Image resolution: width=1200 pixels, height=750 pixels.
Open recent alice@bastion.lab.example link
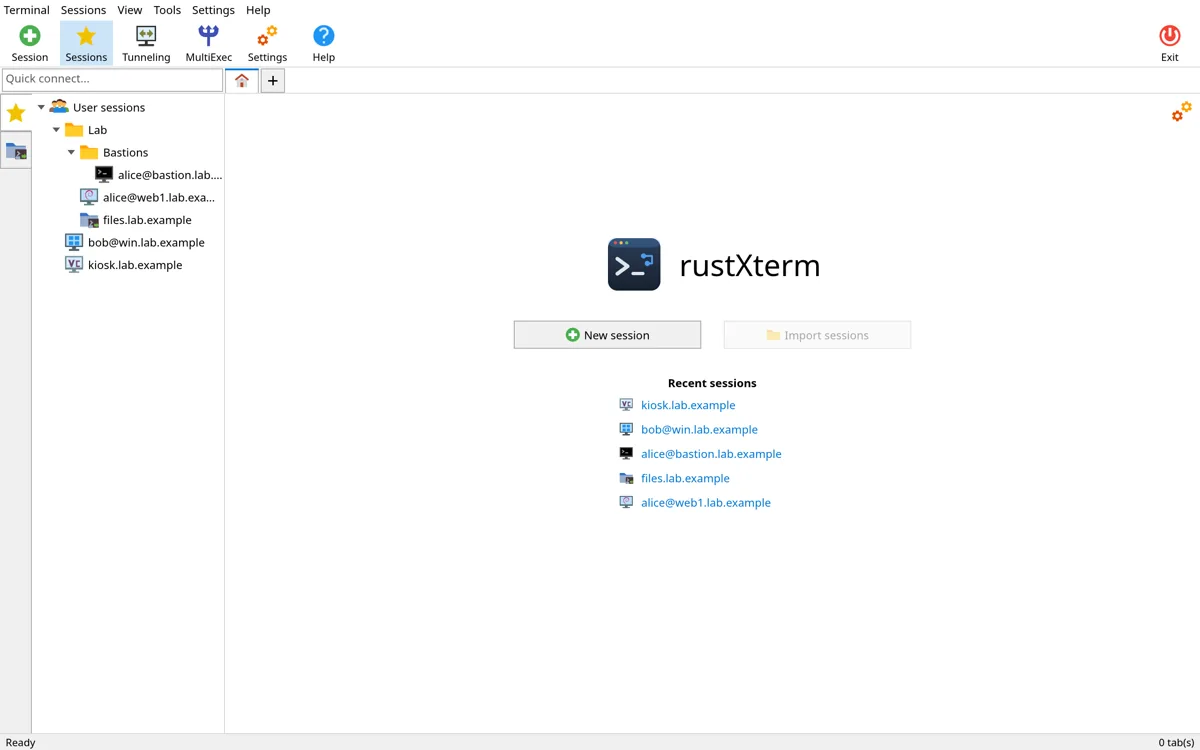pos(711,454)
